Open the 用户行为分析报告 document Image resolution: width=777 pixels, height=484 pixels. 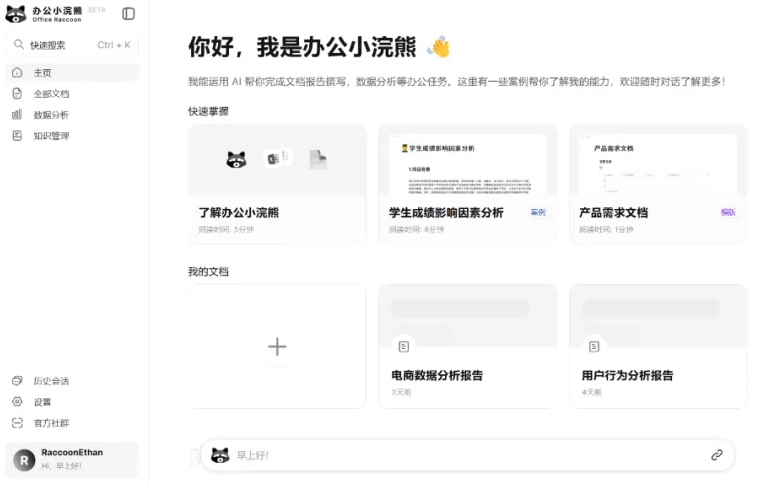[657, 346]
